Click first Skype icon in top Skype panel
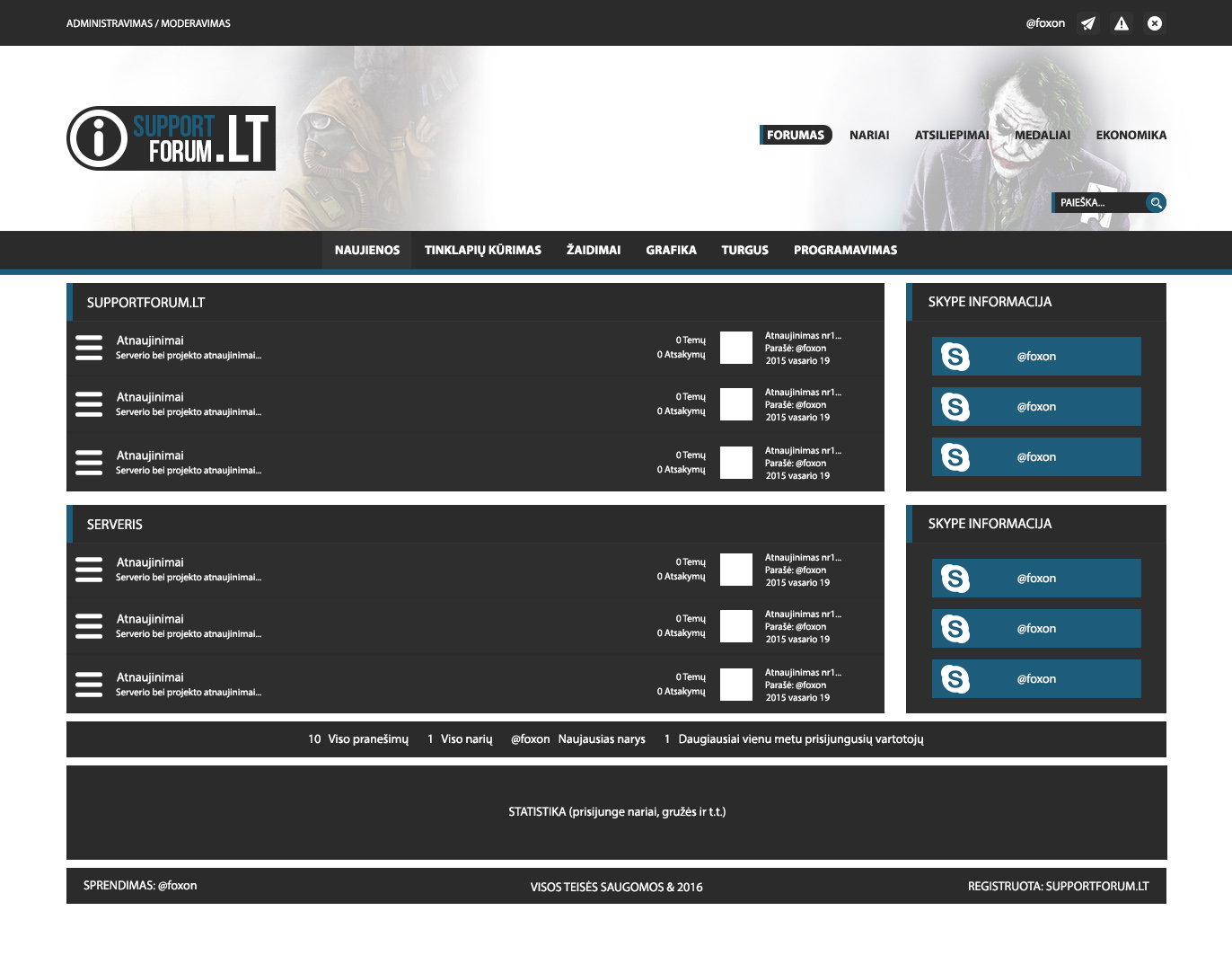This screenshot has width=1232, height=955. (955, 357)
